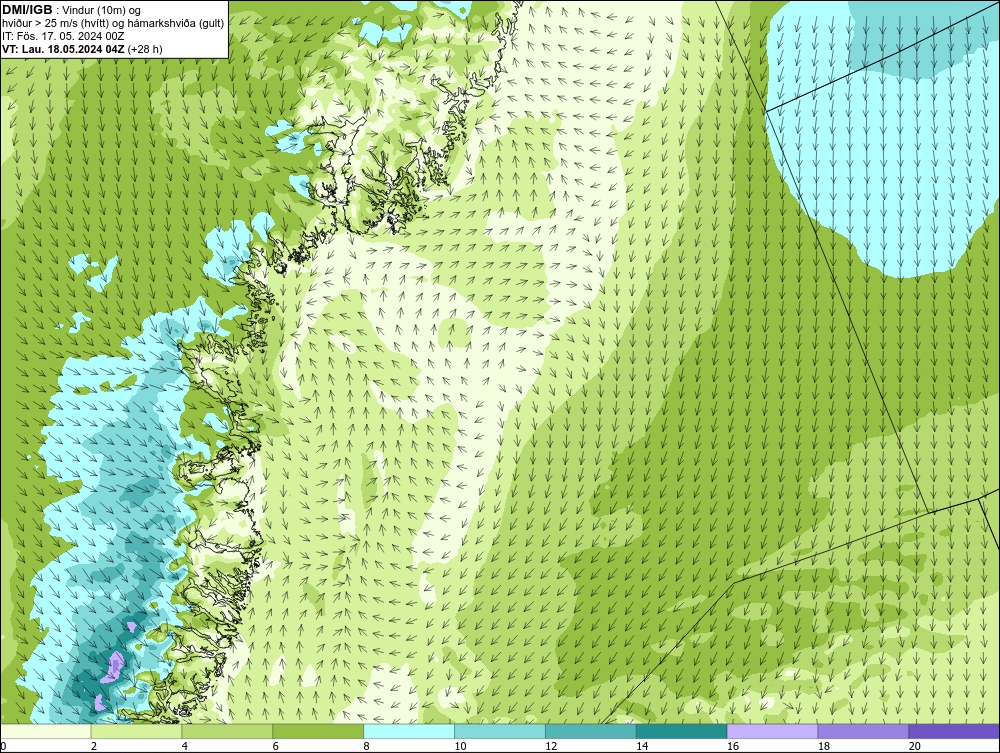Click the 16–18 m/s light purple swatch
The image size is (1000, 753).
772,731
